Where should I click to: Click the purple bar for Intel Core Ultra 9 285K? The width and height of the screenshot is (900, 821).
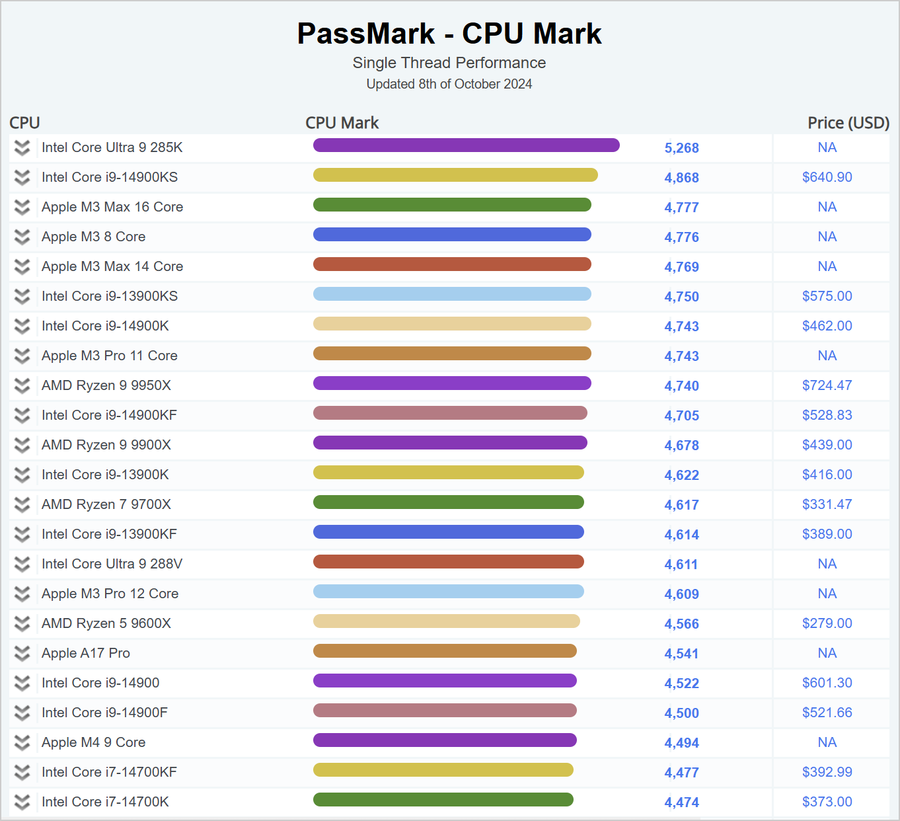[x=466, y=145]
